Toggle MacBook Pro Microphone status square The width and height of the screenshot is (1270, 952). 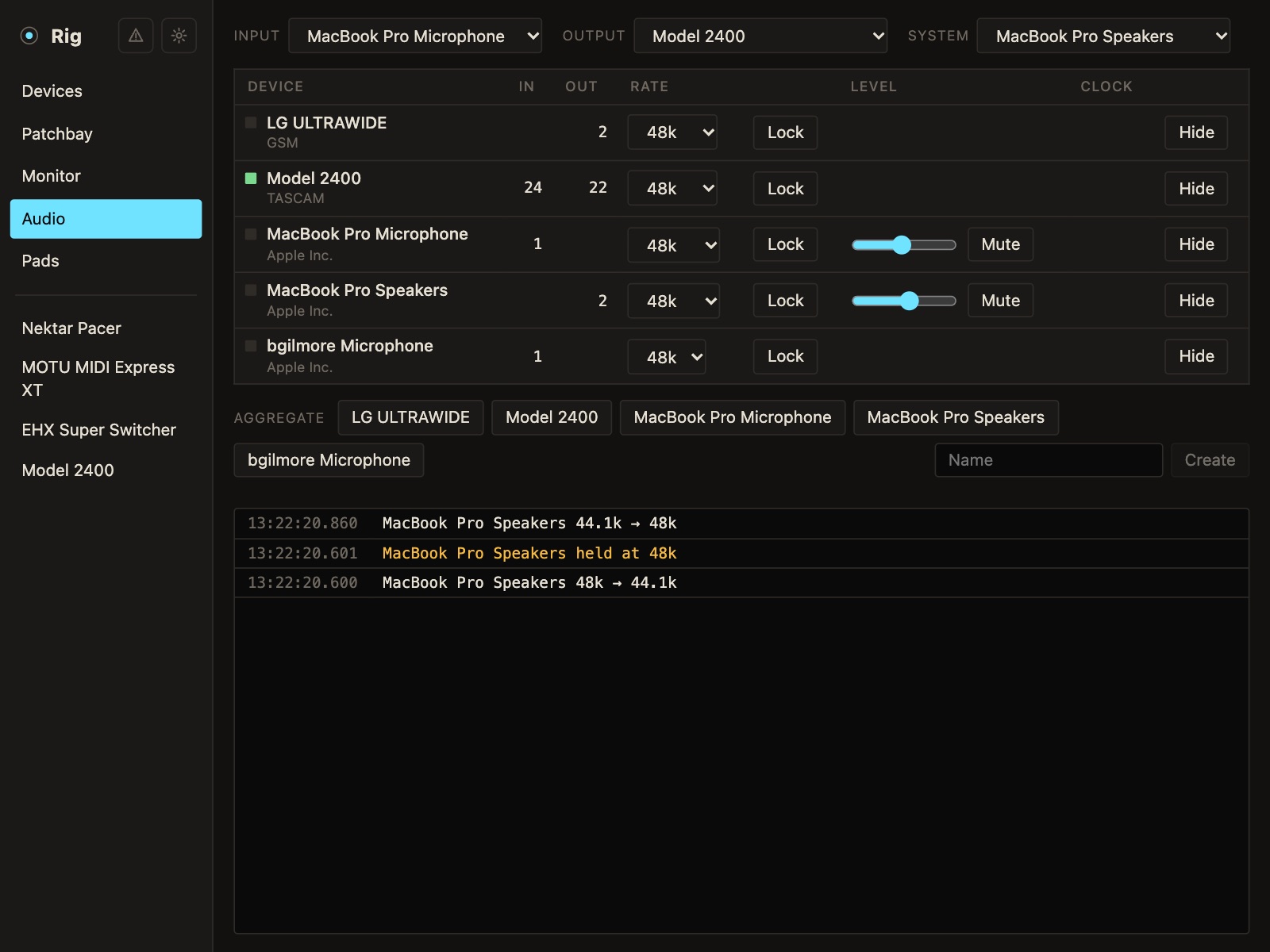pyautogui.click(x=251, y=234)
